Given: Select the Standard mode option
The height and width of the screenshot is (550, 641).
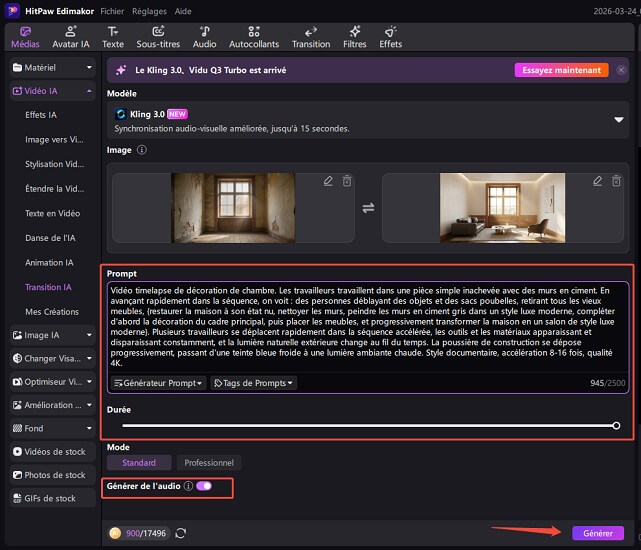Looking at the screenshot, I should [x=139, y=463].
